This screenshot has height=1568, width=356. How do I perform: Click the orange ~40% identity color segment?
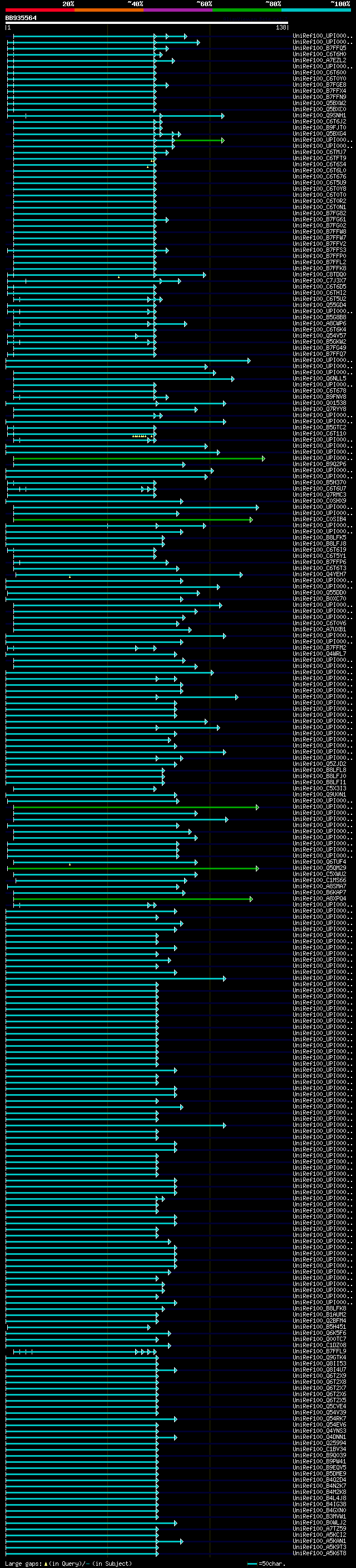[x=109, y=11]
